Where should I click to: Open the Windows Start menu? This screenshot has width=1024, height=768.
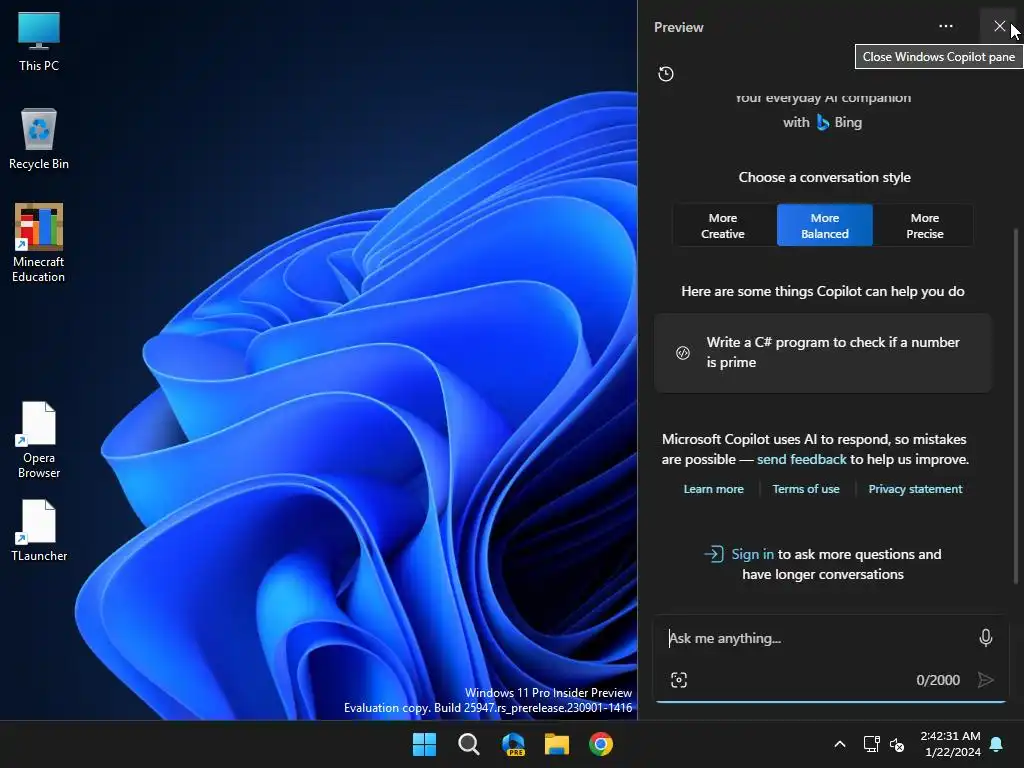[424, 744]
